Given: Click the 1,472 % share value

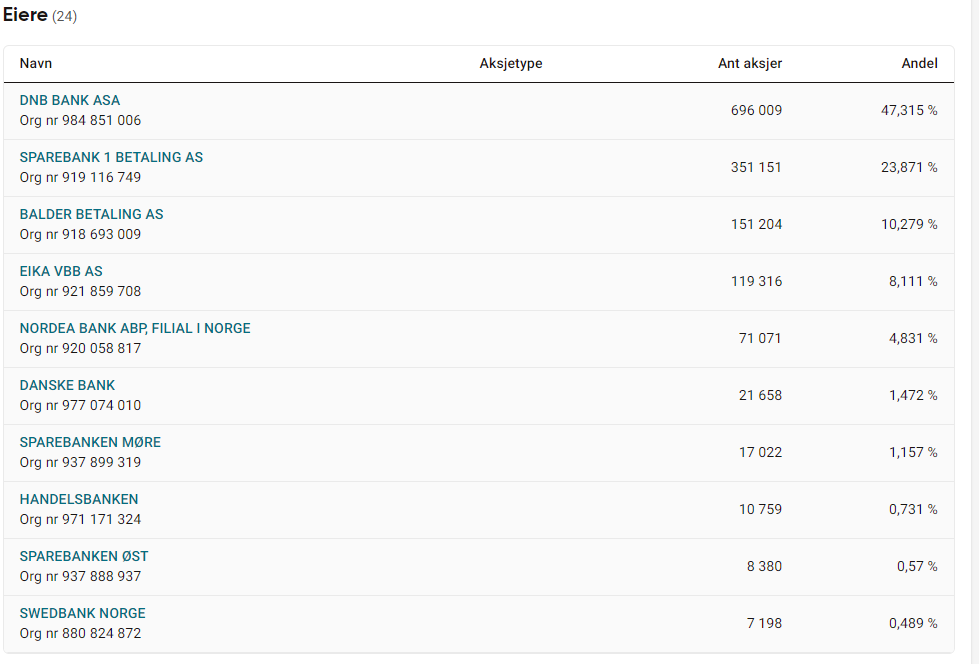Looking at the screenshot, I should [x=913, y=395].
